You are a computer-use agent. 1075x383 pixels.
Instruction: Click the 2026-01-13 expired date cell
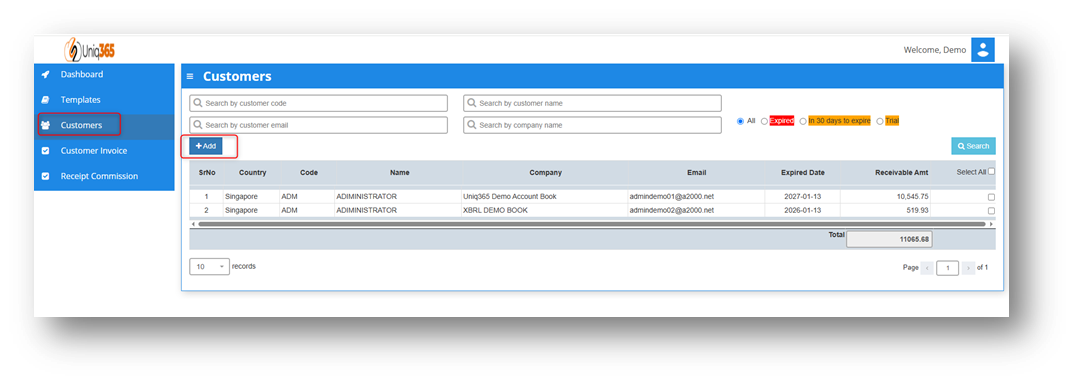coord(802,210)
